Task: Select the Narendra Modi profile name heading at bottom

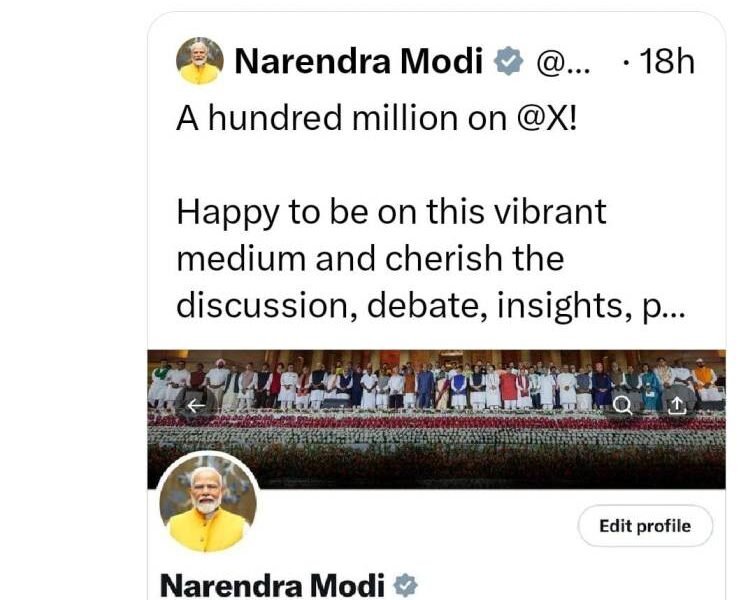Action: point(272,586)
